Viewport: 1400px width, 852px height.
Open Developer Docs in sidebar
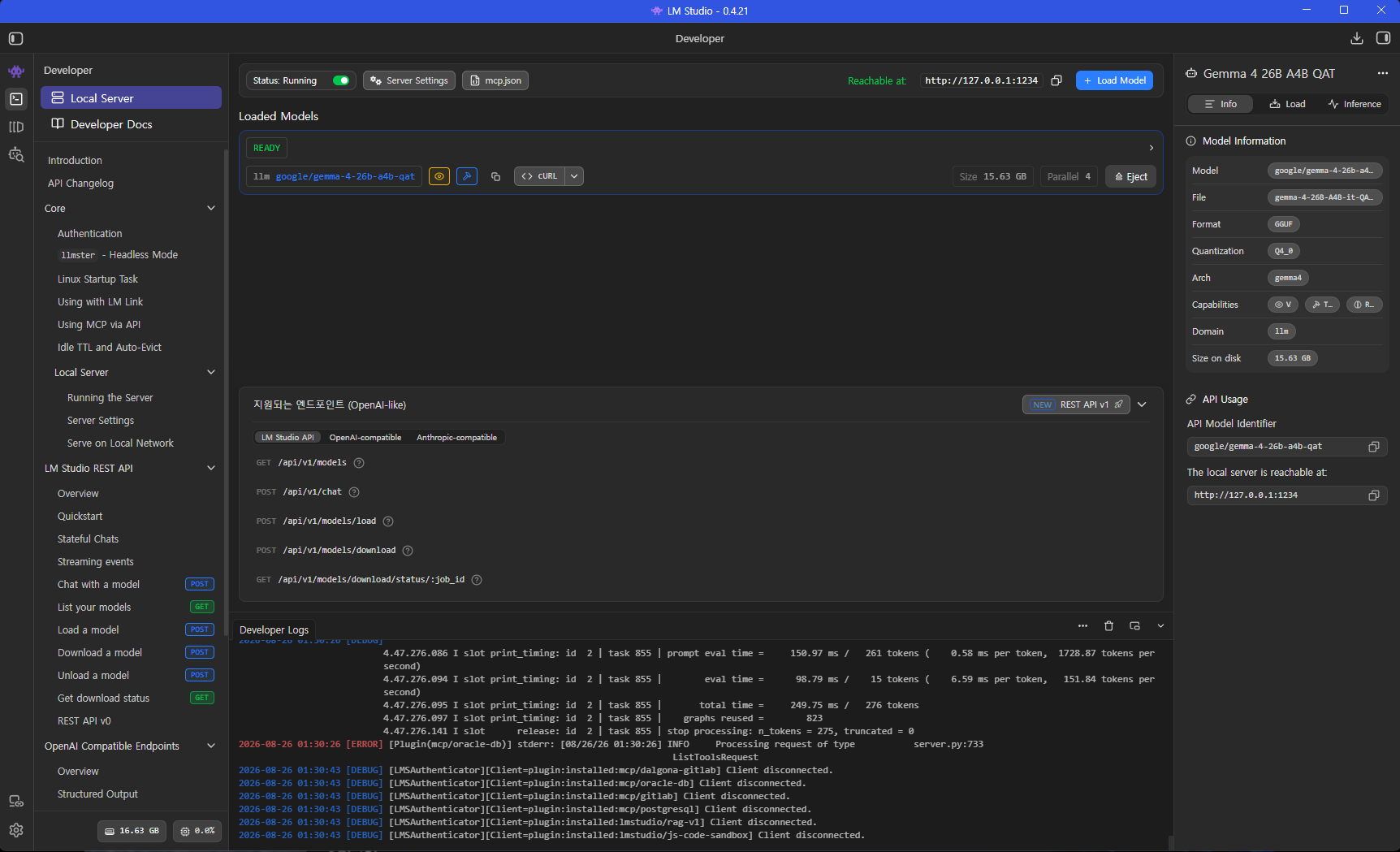coord(131,123)
